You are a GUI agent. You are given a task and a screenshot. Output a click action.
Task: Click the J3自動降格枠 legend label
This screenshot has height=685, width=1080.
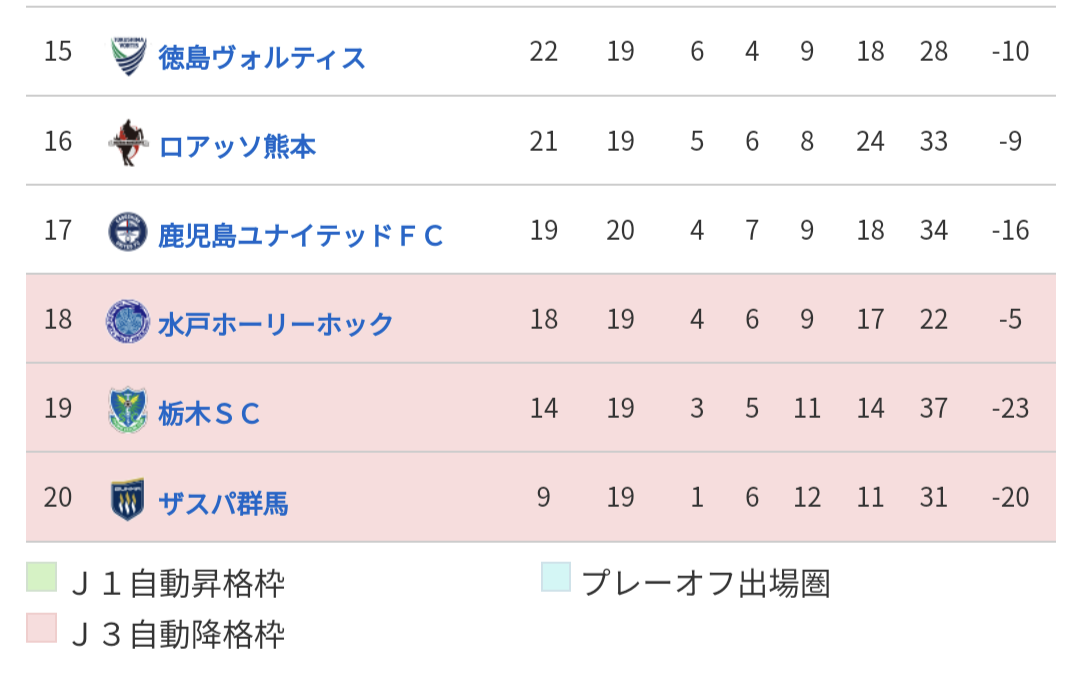point(178,633)
